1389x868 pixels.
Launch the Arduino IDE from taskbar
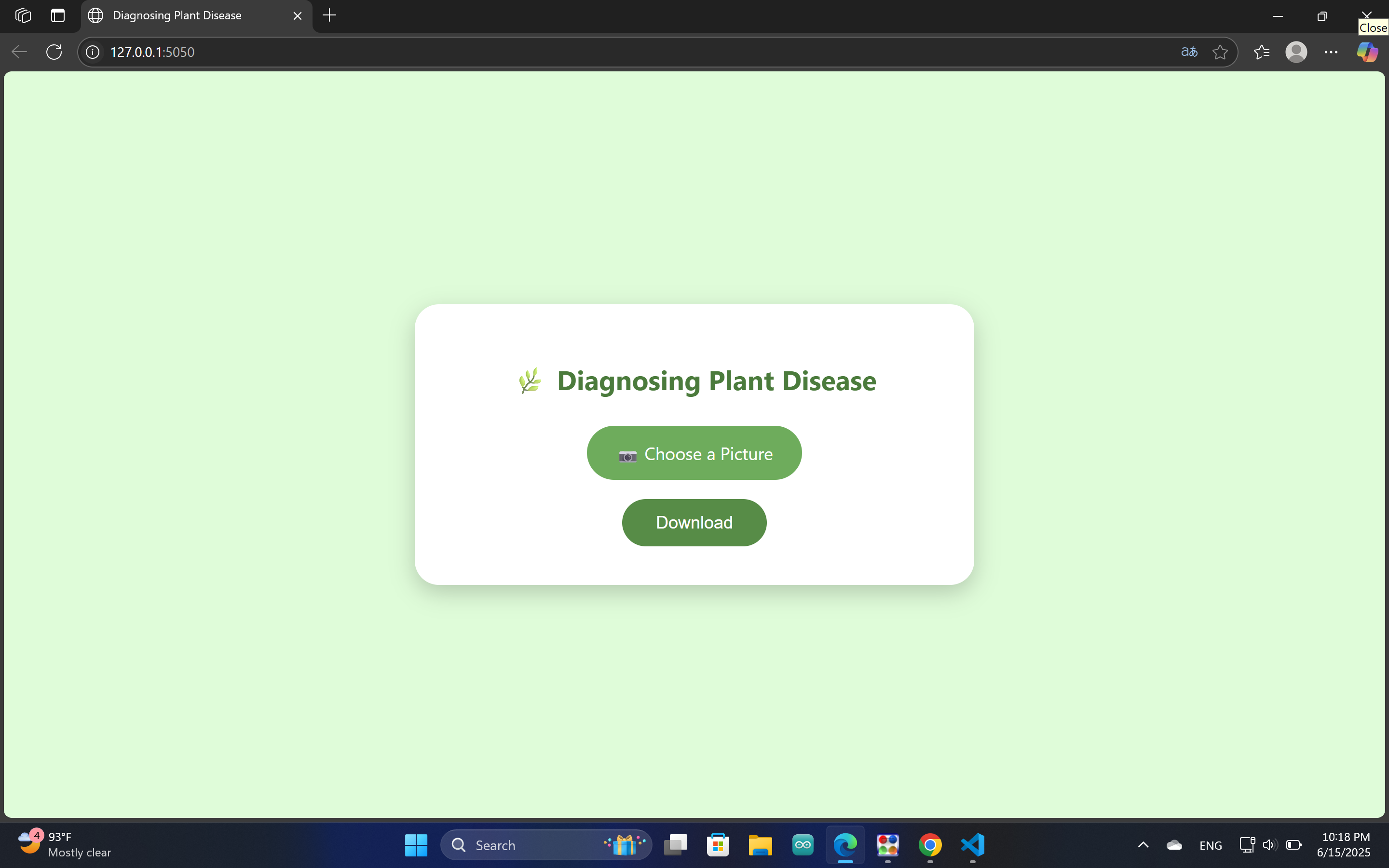tap(803, 844)
